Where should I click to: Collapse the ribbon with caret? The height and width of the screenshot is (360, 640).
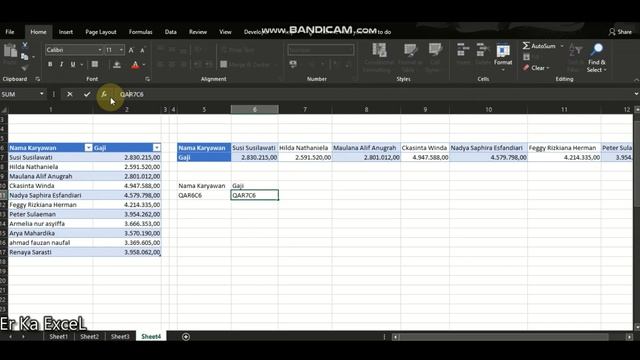pos(636,80)
